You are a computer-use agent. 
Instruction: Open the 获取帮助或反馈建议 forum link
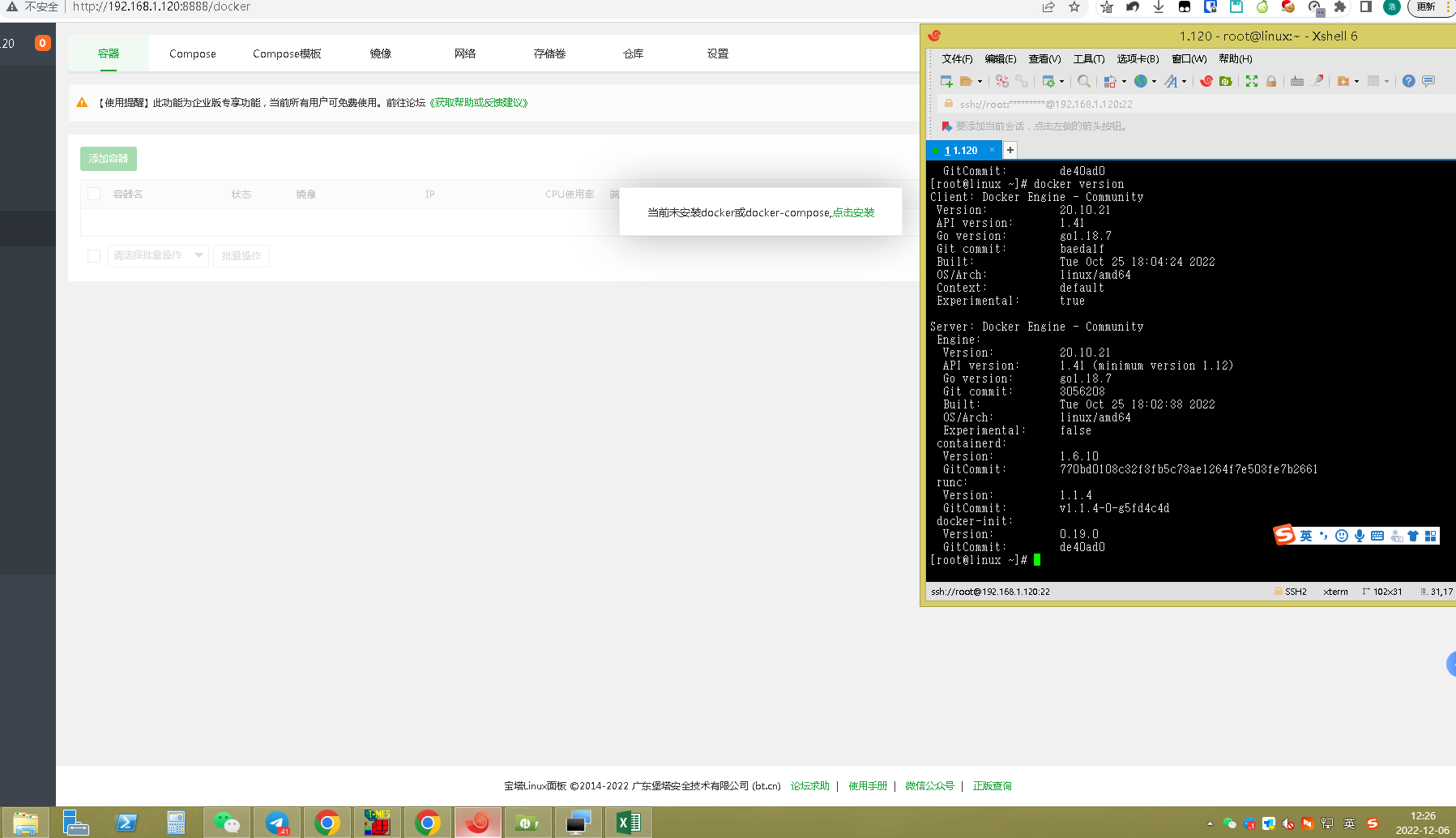click(478, 103)
